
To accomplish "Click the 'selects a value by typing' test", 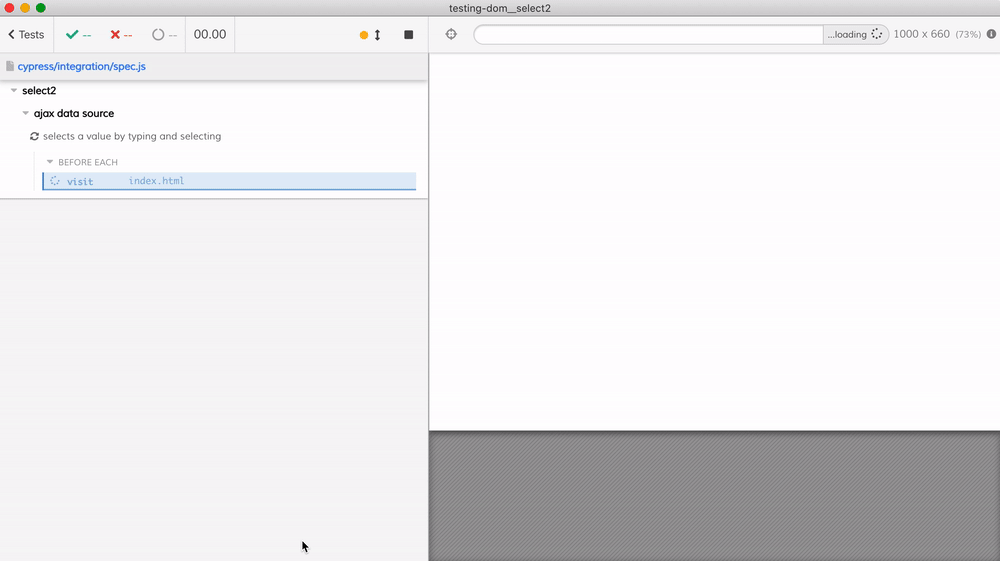I will [132, 136].
